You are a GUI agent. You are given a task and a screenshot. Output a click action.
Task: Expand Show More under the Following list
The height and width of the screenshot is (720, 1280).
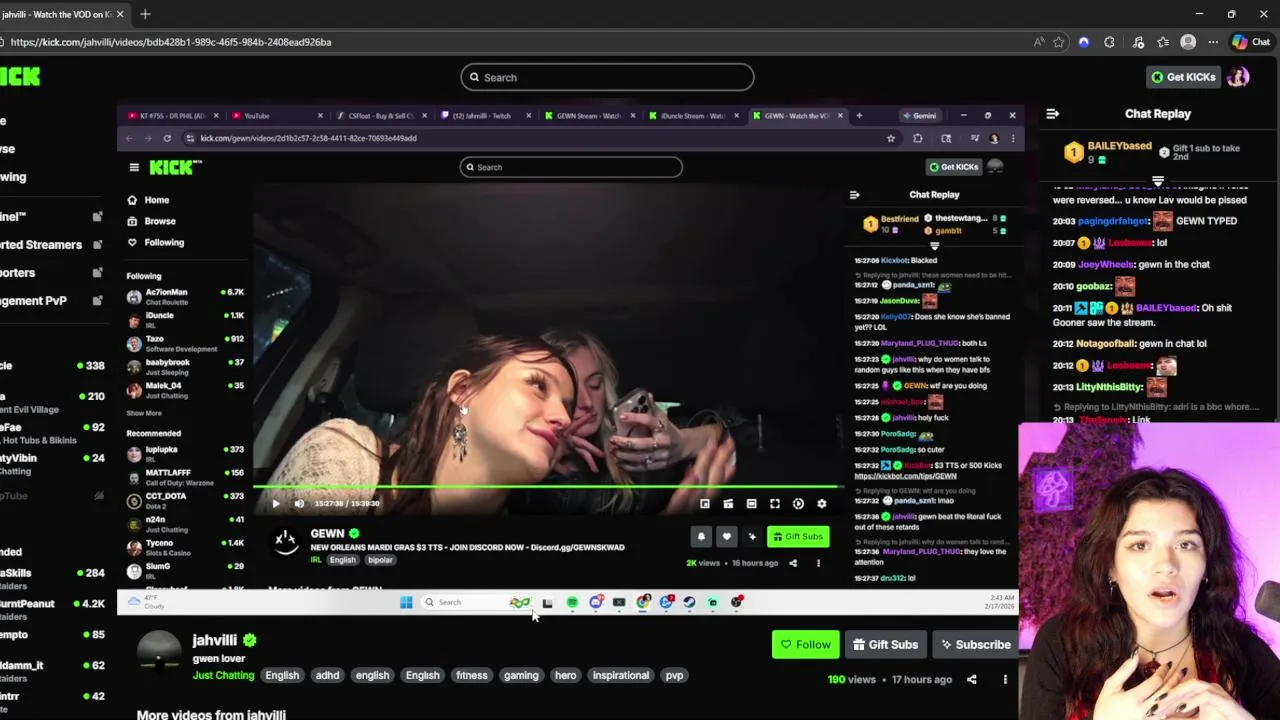[x=144, y=413]
